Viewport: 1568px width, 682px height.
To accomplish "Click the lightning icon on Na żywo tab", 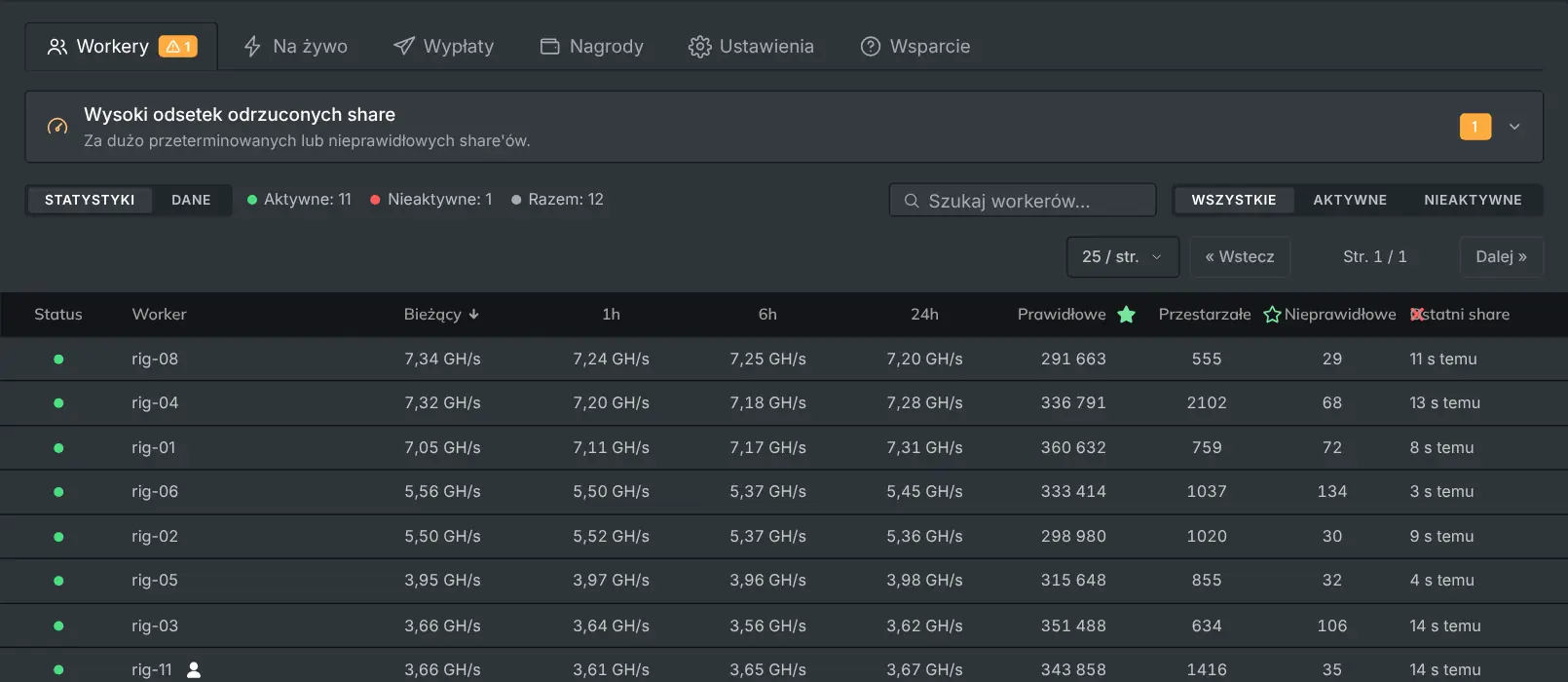I will pyautogui.click(x=252, y=47).
